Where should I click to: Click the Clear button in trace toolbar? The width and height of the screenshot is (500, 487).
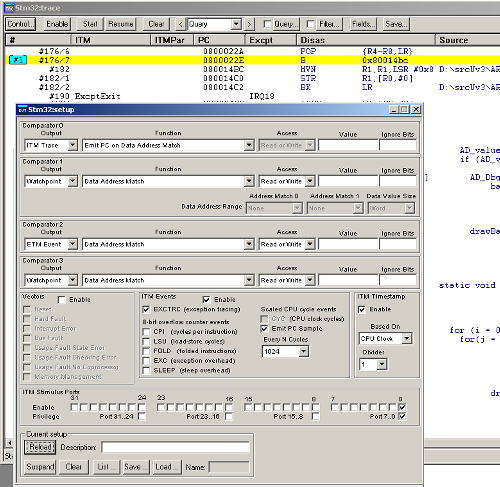click(x=156, y=24)
